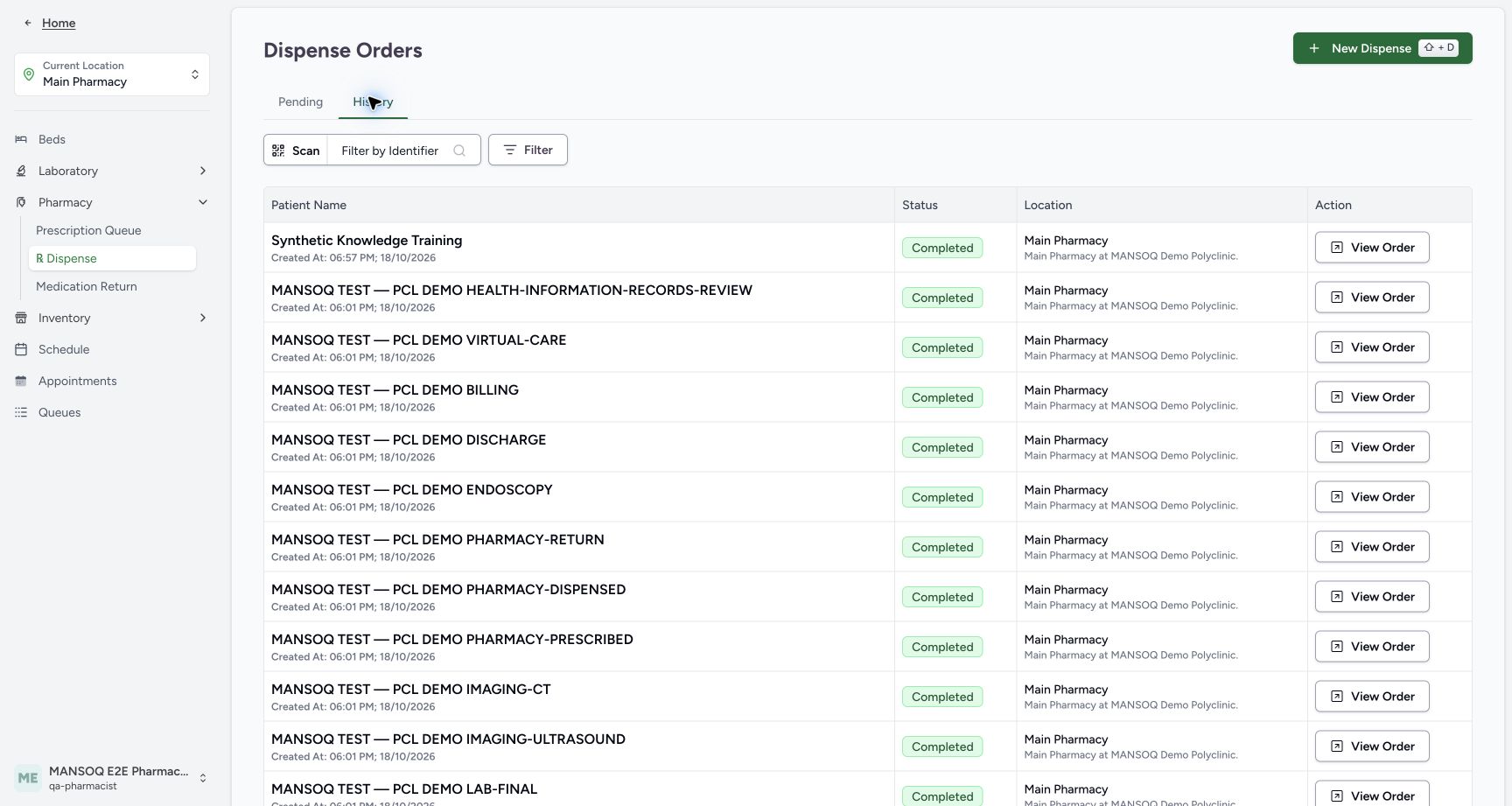Click the Pharmacy mortar icon
Image resolution: width=1512 pixels, height=806 pixels.
coord(21,202)
